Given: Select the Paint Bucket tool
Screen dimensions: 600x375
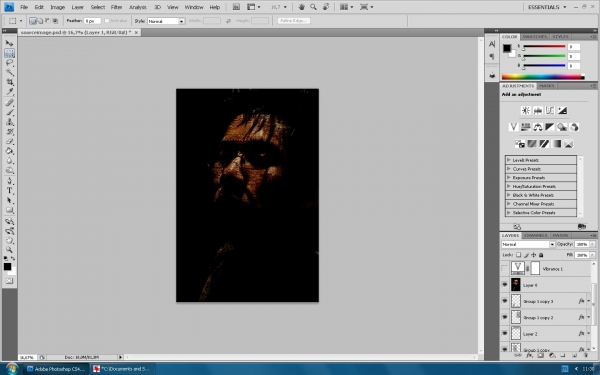Looking at the screenshot, I should [10, 151].
